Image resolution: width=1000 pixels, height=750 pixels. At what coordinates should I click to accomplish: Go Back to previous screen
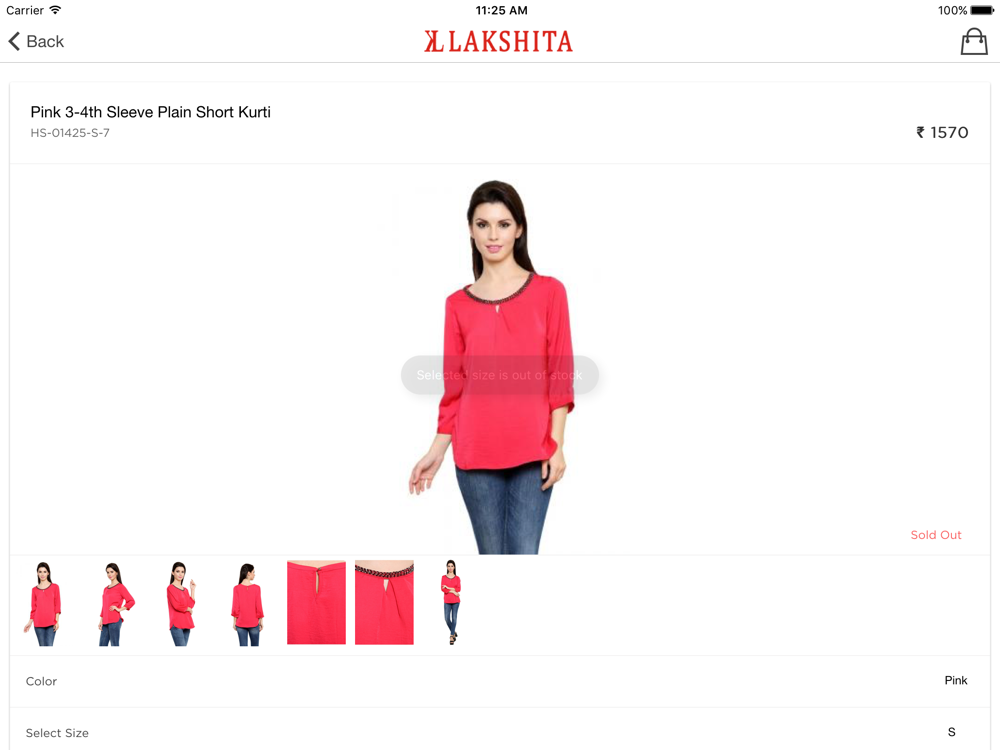click(x=36, y=41)
